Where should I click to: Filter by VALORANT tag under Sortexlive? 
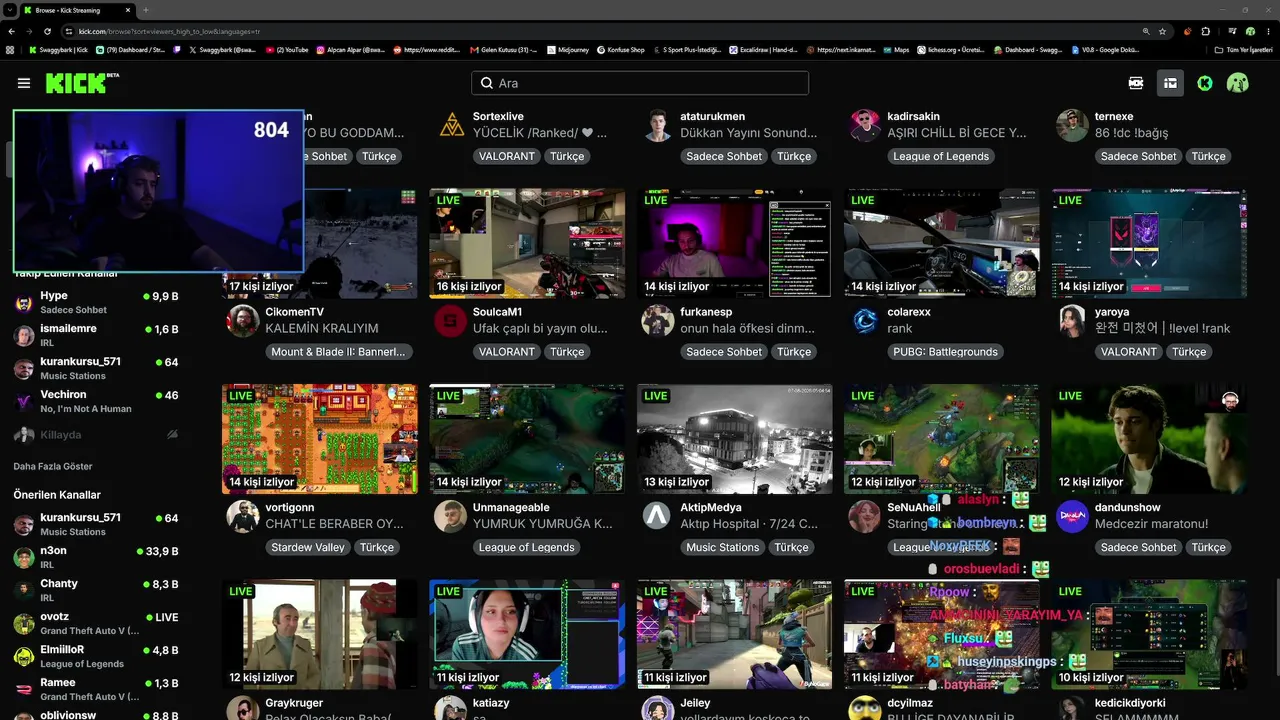507,156
